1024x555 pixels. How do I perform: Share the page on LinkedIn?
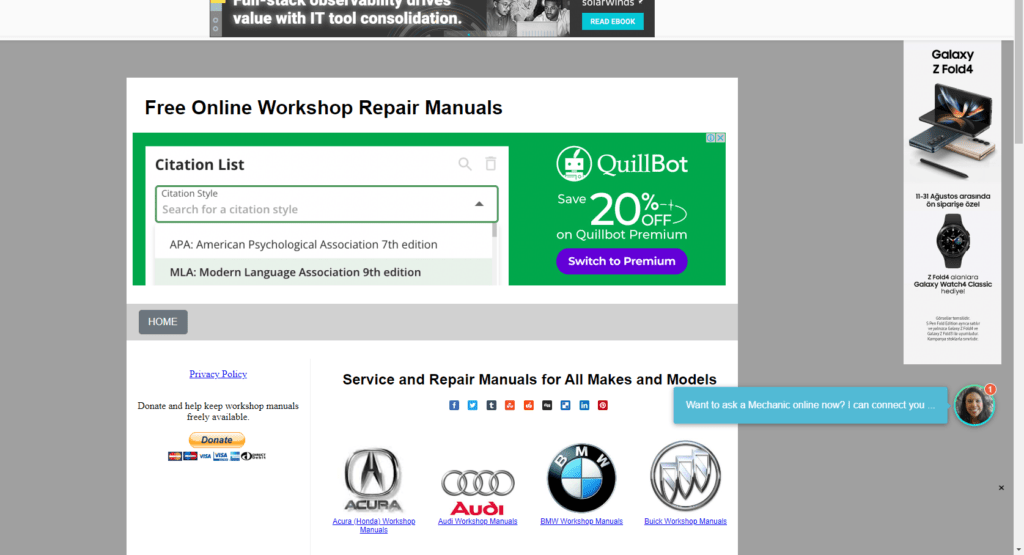click(584, 405)
